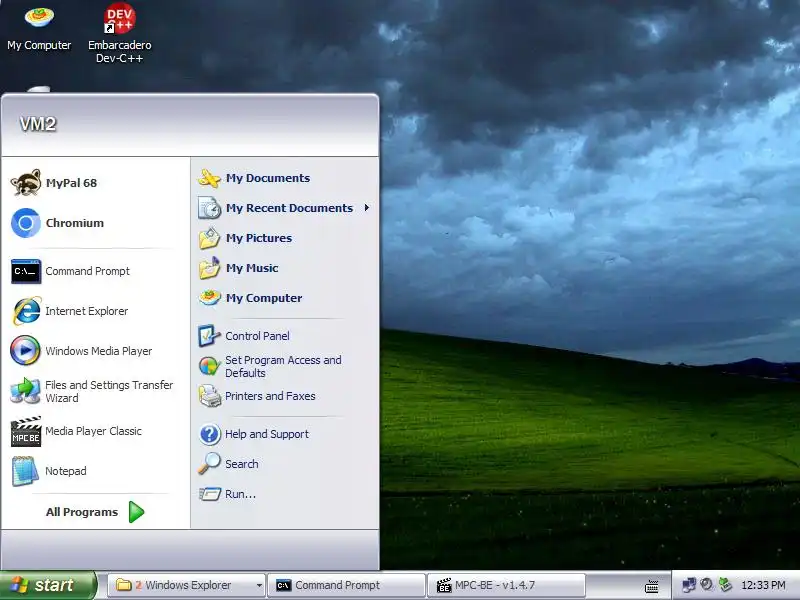Expand My Recent Documents submenu arrow
This screenshot has height=600, width=800.
366,208
